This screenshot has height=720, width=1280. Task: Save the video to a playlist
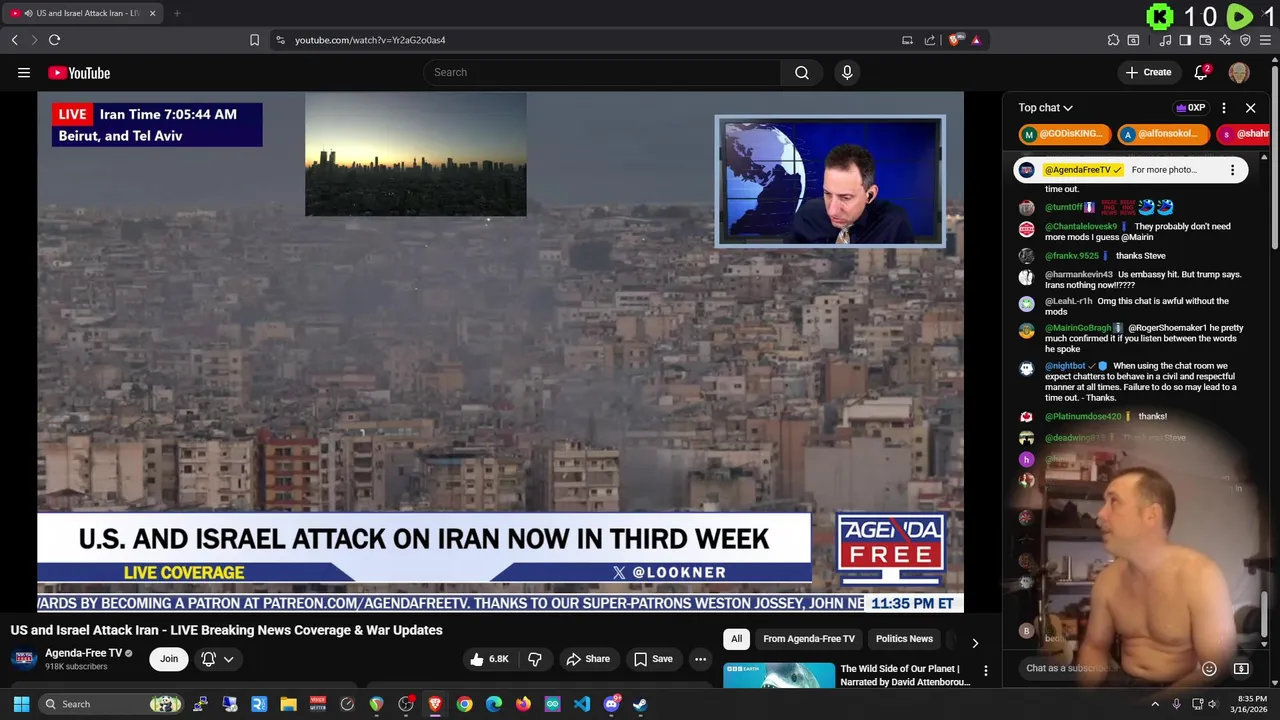[653, 659]
